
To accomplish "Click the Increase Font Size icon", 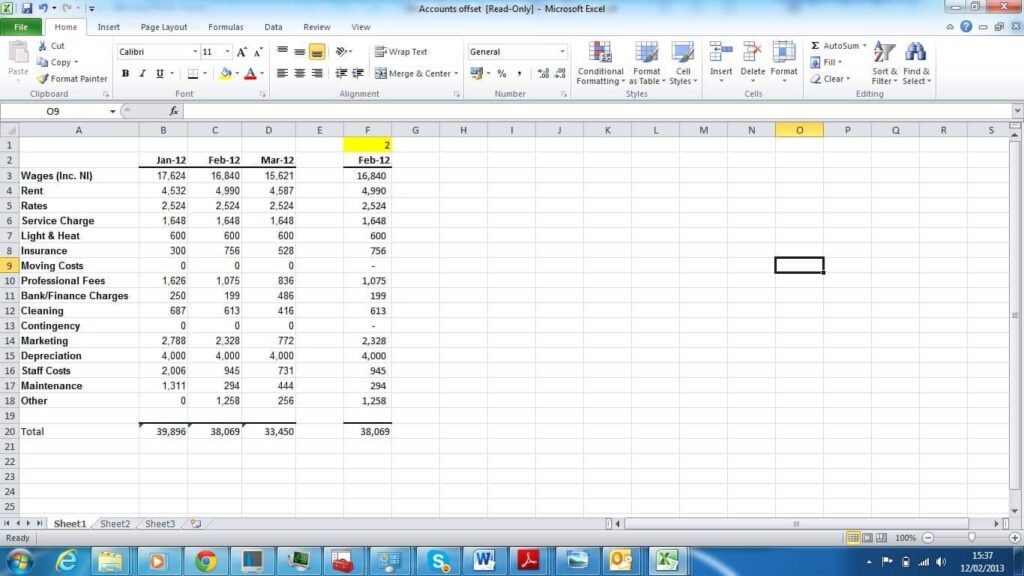I will point(242,52).
